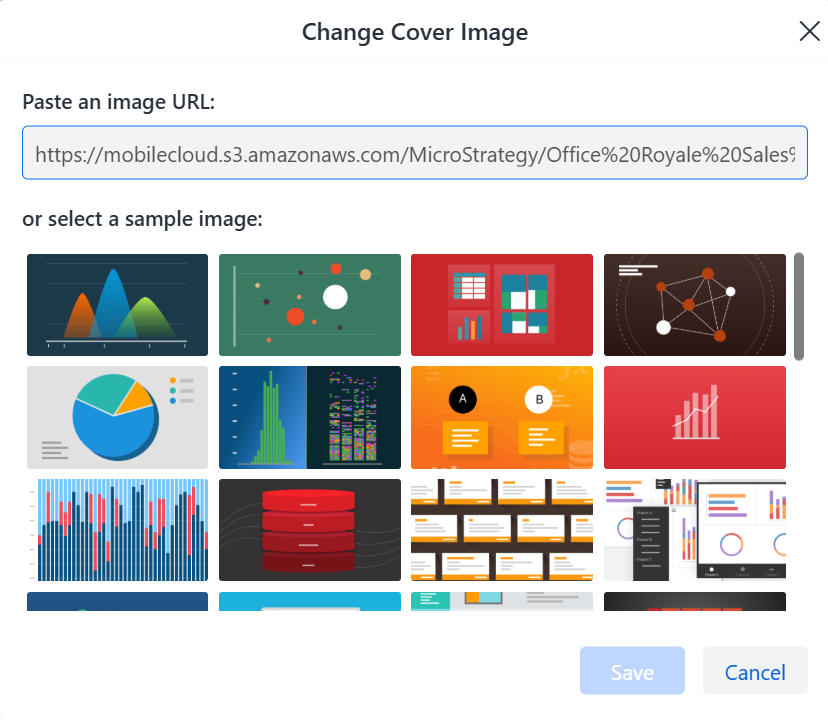
Task: Choose the red database cylinder sample image
Action: pos(310,530)
